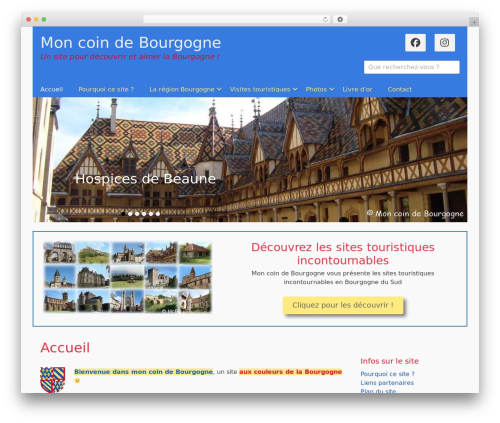Open the Contact menu item

[x=400, y=89]
